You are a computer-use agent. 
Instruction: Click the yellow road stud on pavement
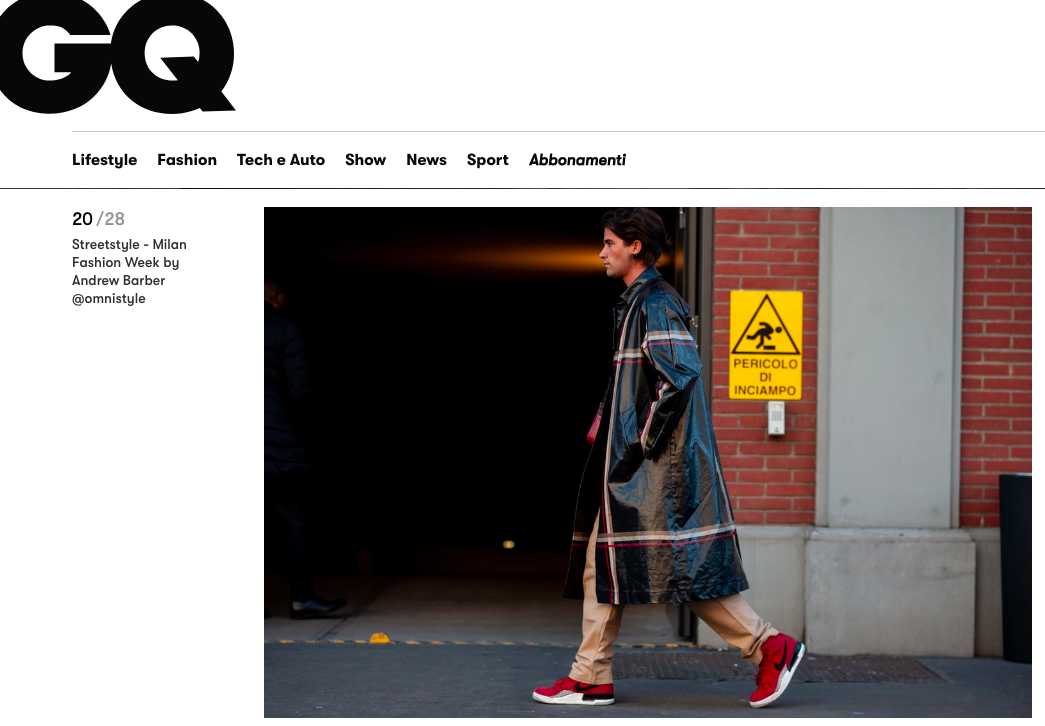pos(379,638)
